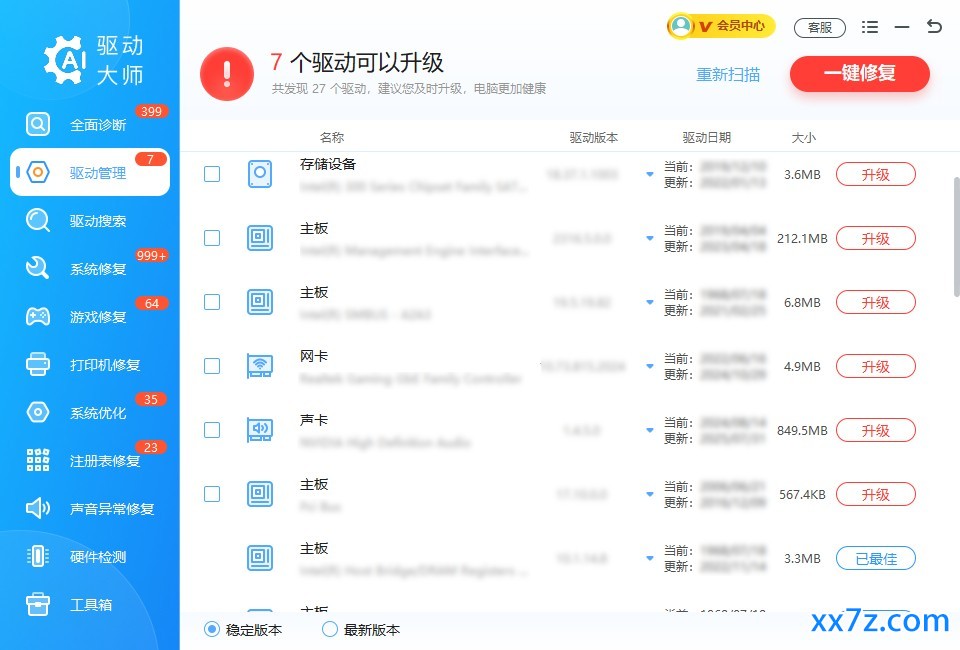Select the 最新版本 radio button
This screenshot has width=960, height=650.
pyautogui.click(x=329, y=629)
